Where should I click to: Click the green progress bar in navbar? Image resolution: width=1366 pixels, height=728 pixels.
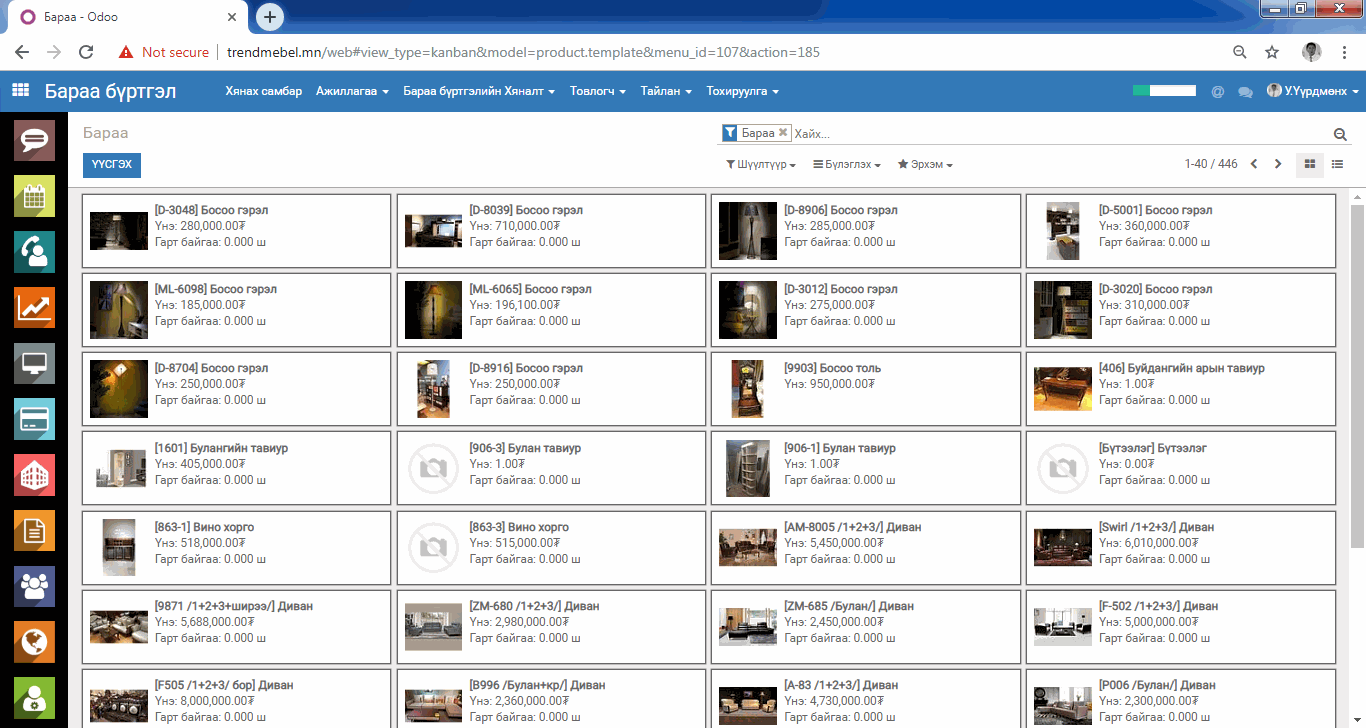point(1164,91)
